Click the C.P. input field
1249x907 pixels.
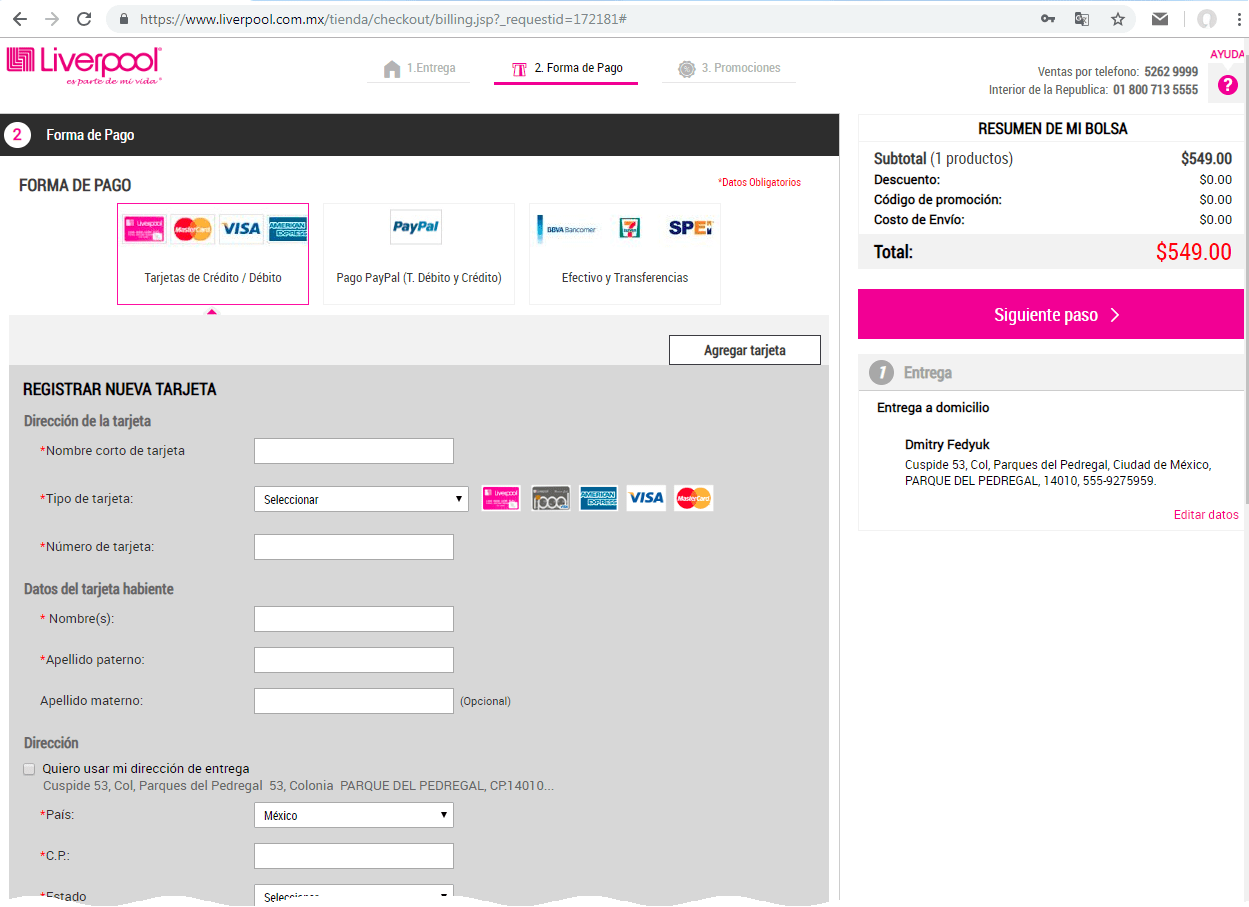354,856
